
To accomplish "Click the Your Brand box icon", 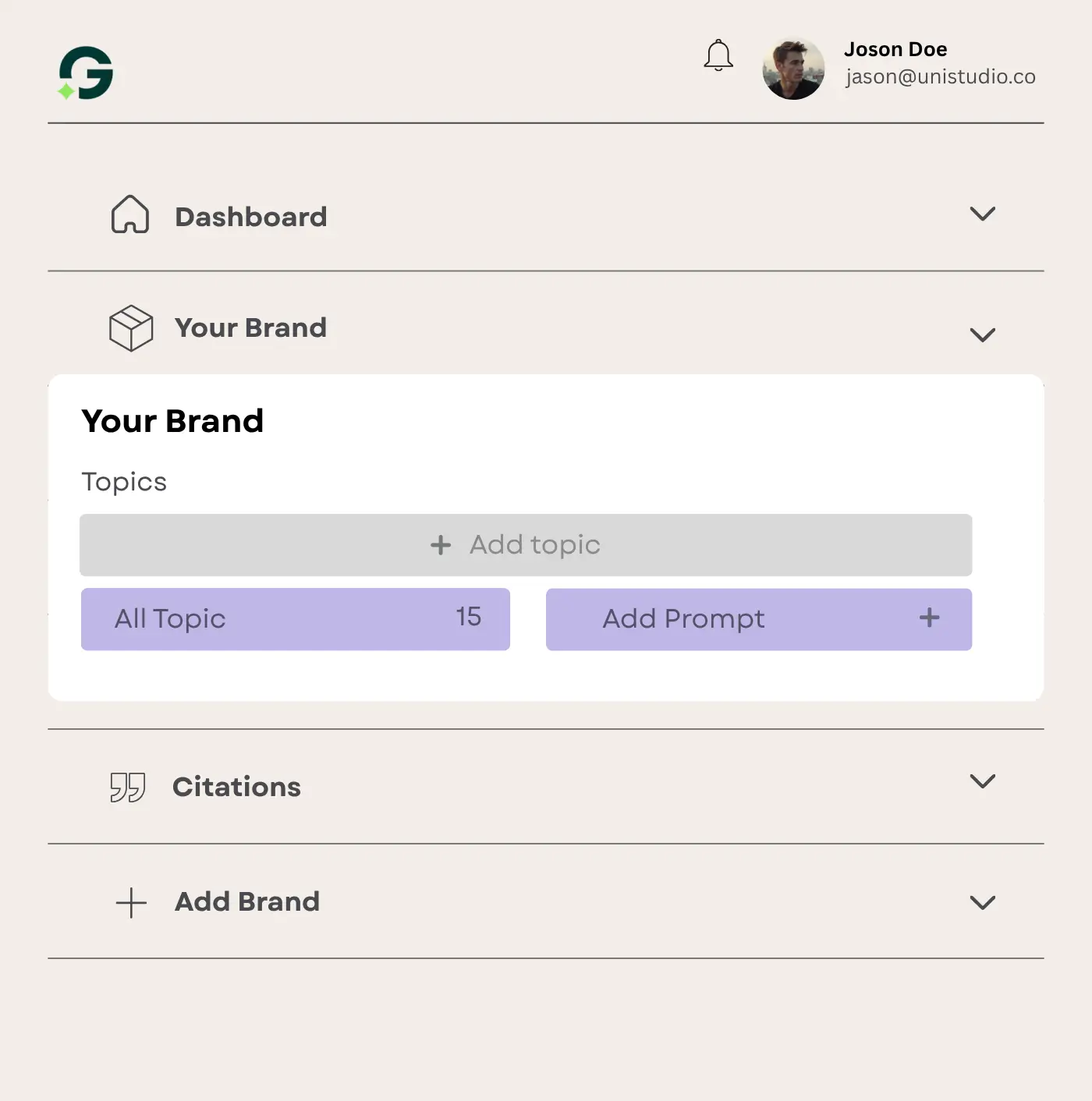I will pos(131,328).
